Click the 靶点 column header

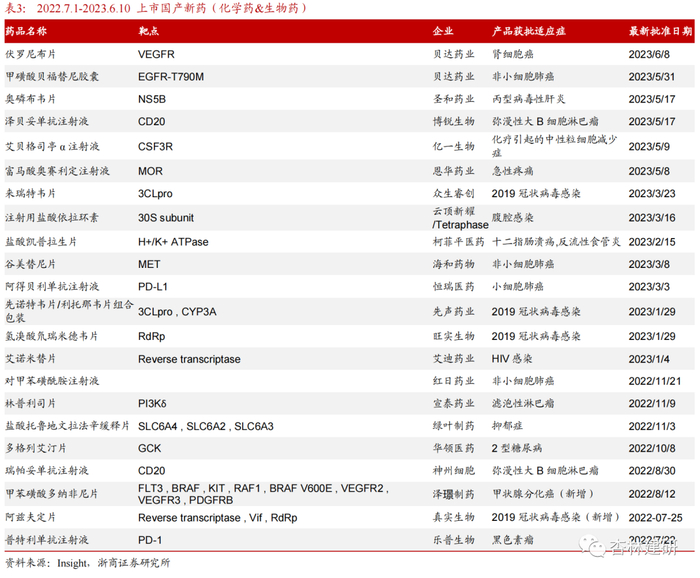pos(148,31)
